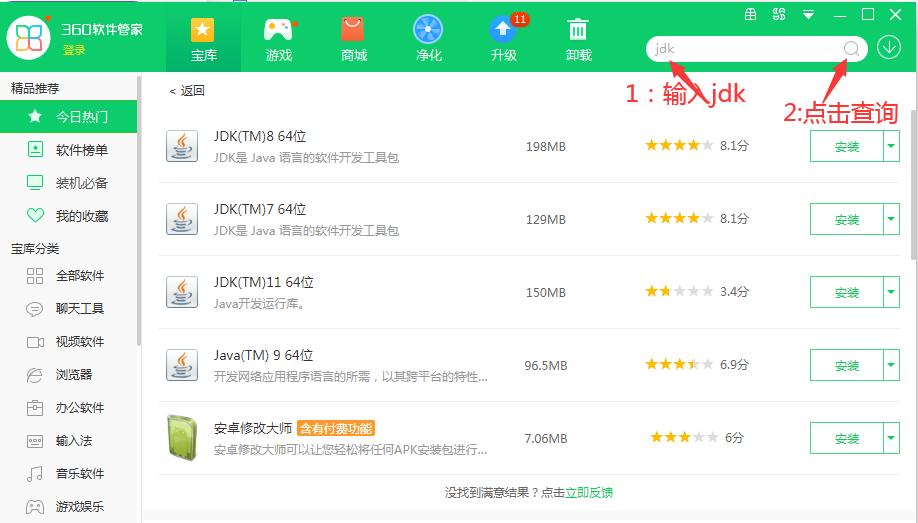Open the download manager arrow icon
Image resolution: width=918 pixels, height=523 pixels.
click(889, 47)
